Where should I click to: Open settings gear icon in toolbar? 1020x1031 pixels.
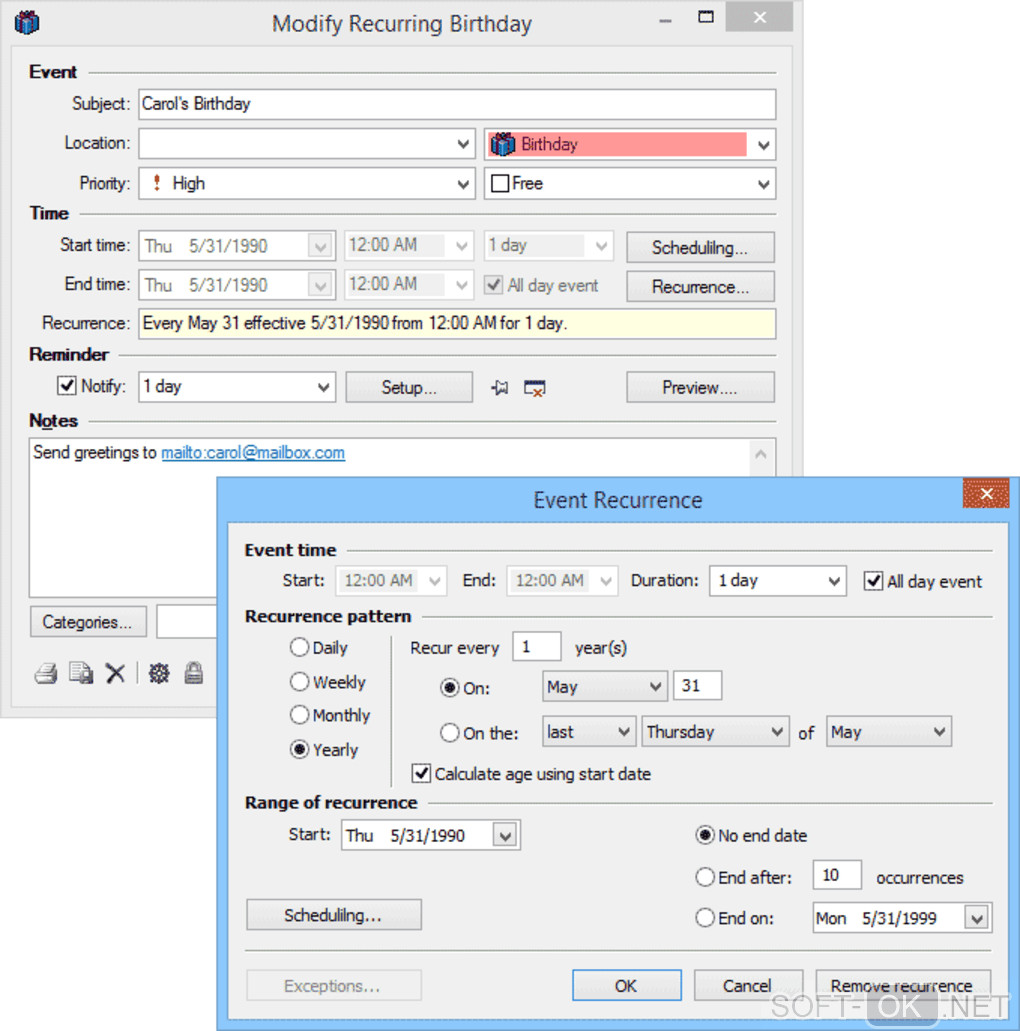coord(158,673)
